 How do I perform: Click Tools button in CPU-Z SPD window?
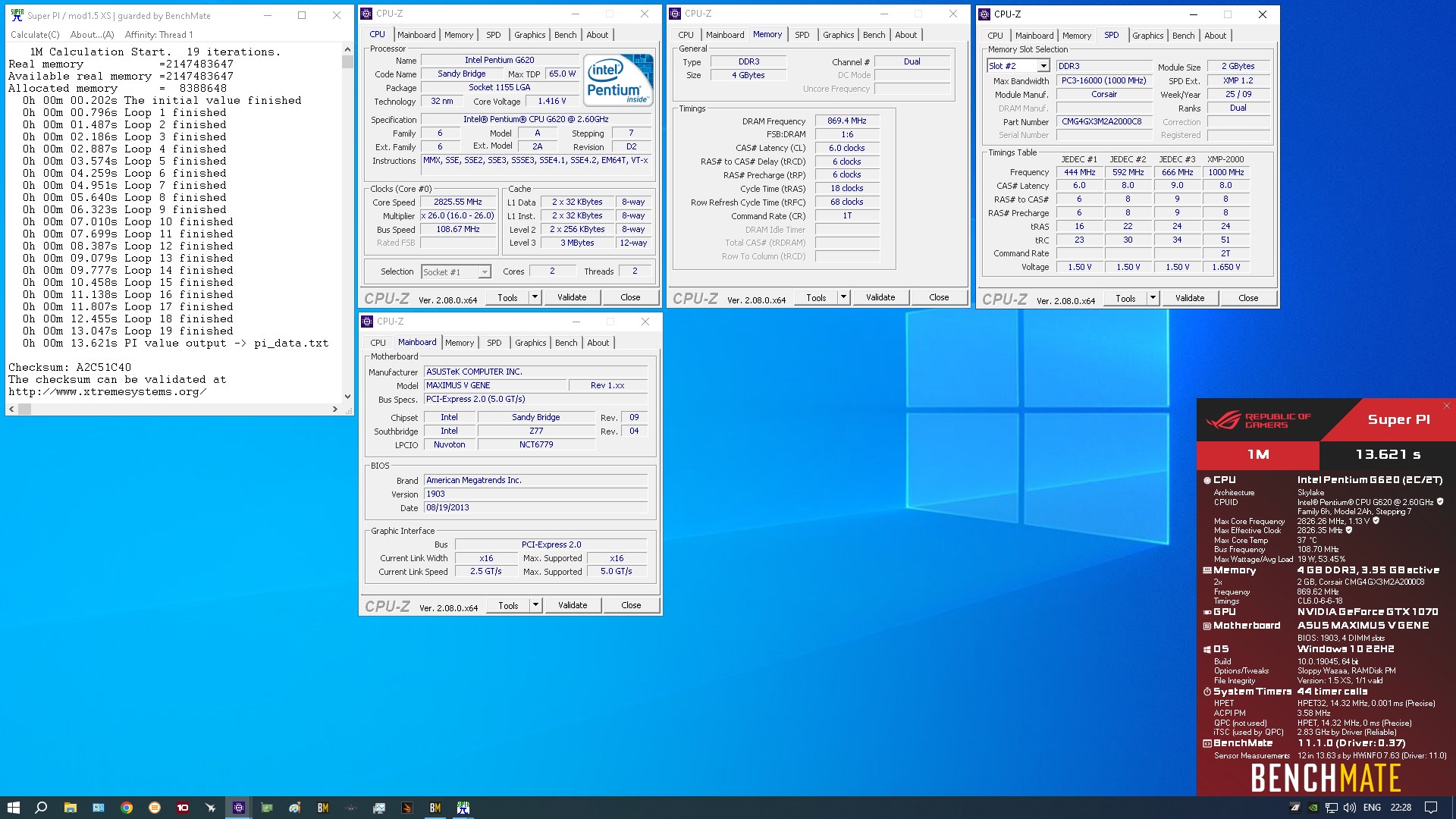(1125, 298)
